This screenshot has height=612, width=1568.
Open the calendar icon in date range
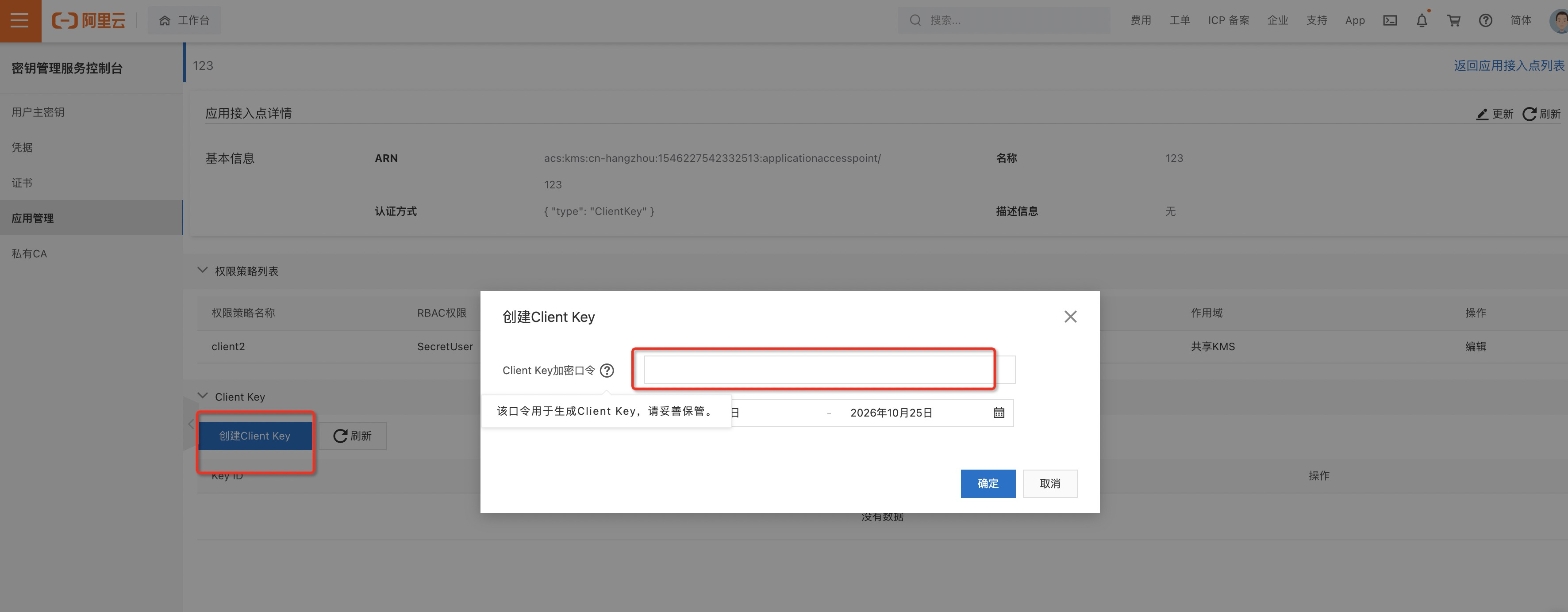tap(999, 413)
